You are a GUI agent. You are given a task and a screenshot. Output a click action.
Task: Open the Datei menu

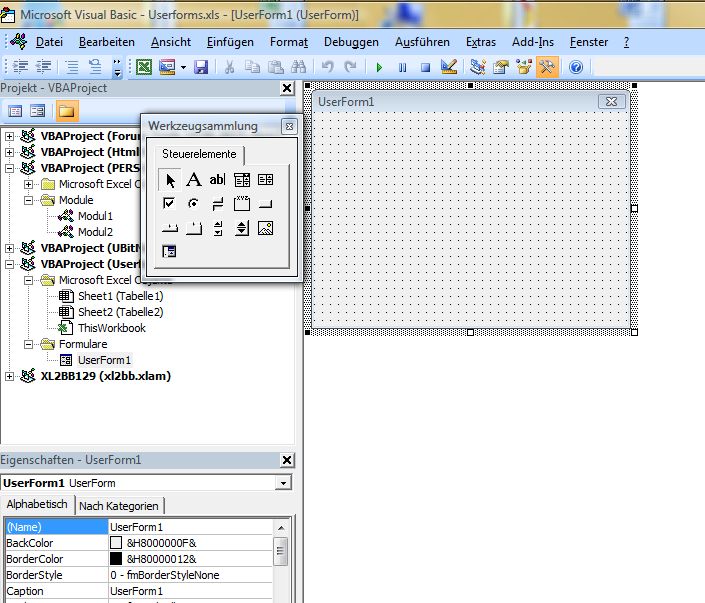(x=49, y=42)
